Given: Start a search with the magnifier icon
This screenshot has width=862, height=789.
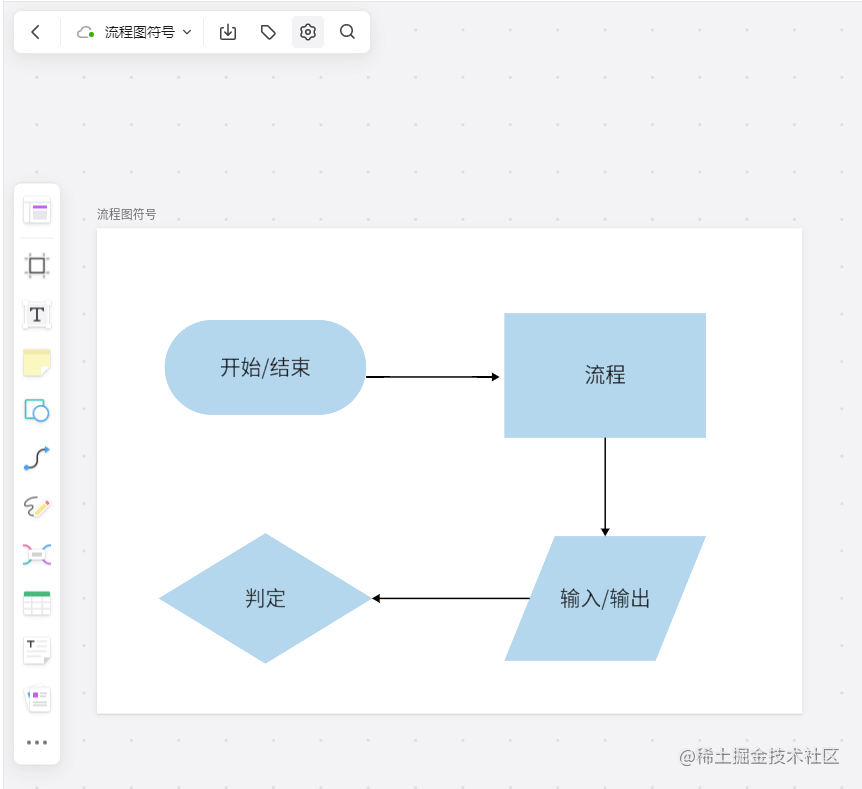Looking at the screenshot, I should tap(347, 32).
